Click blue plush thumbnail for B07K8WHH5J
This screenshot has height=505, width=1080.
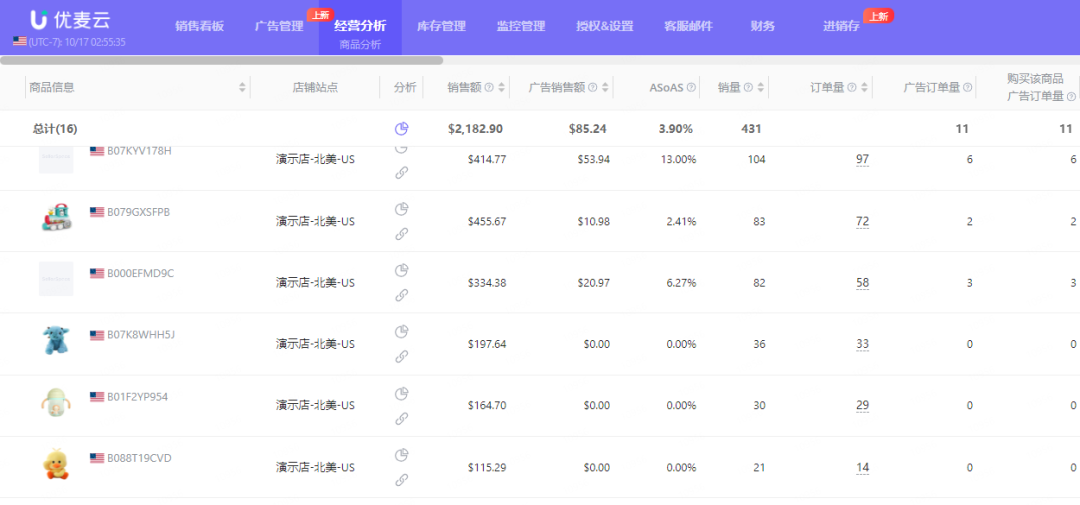point(56,340)
